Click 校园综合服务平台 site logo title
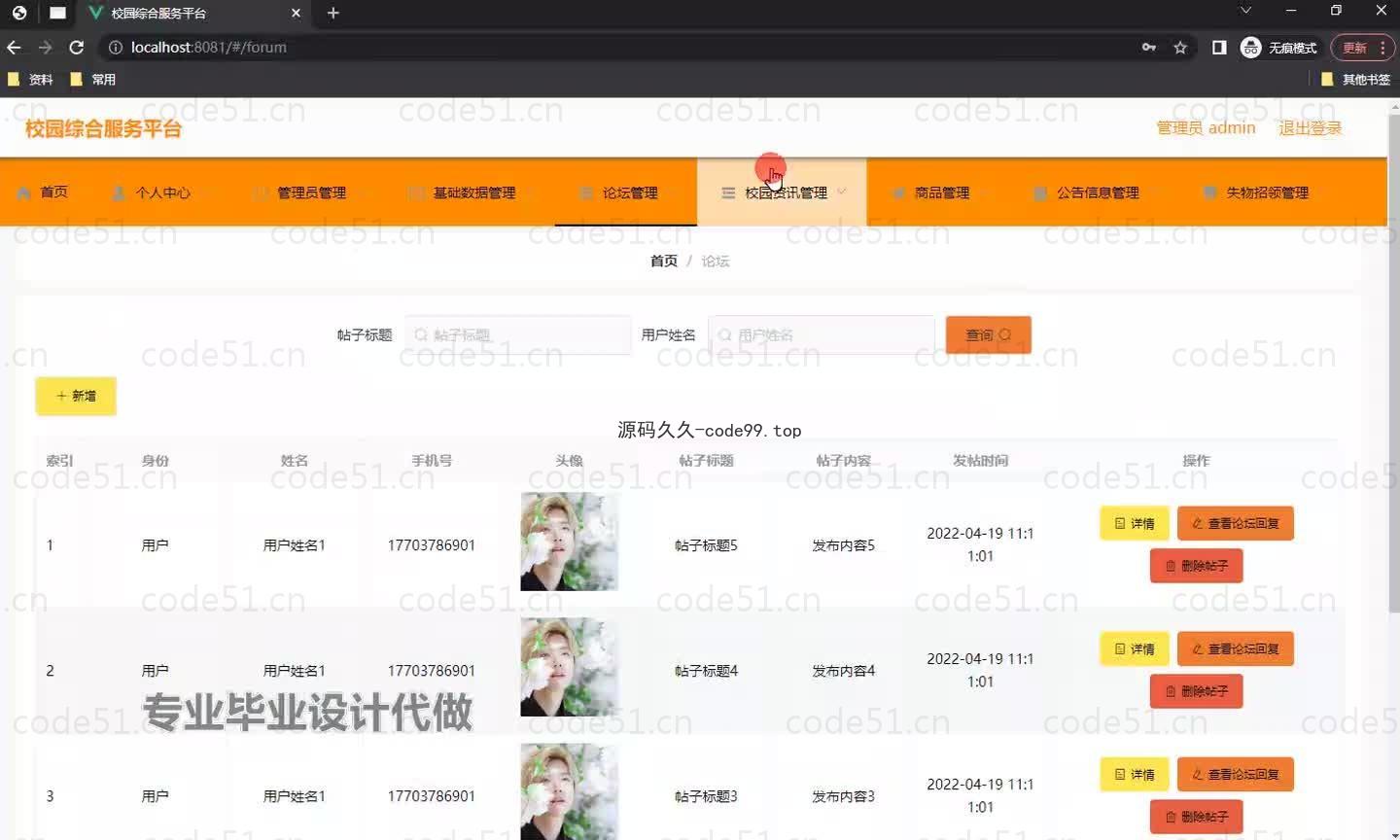 point(103,128)
